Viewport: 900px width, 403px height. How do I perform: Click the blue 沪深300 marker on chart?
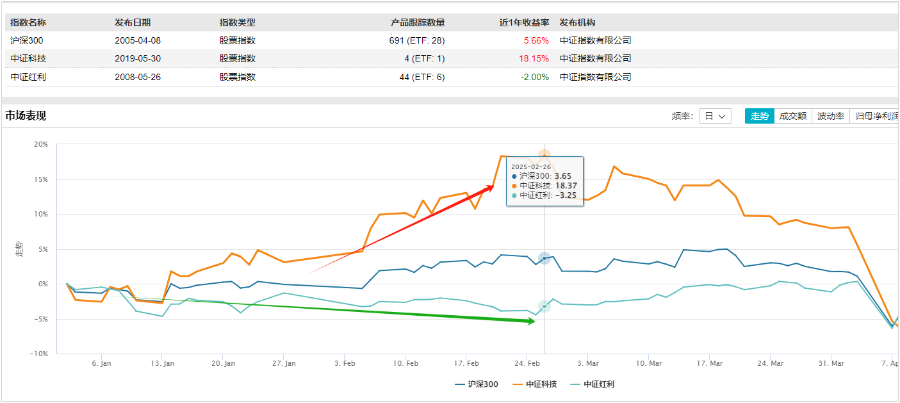tap(544, 258)
